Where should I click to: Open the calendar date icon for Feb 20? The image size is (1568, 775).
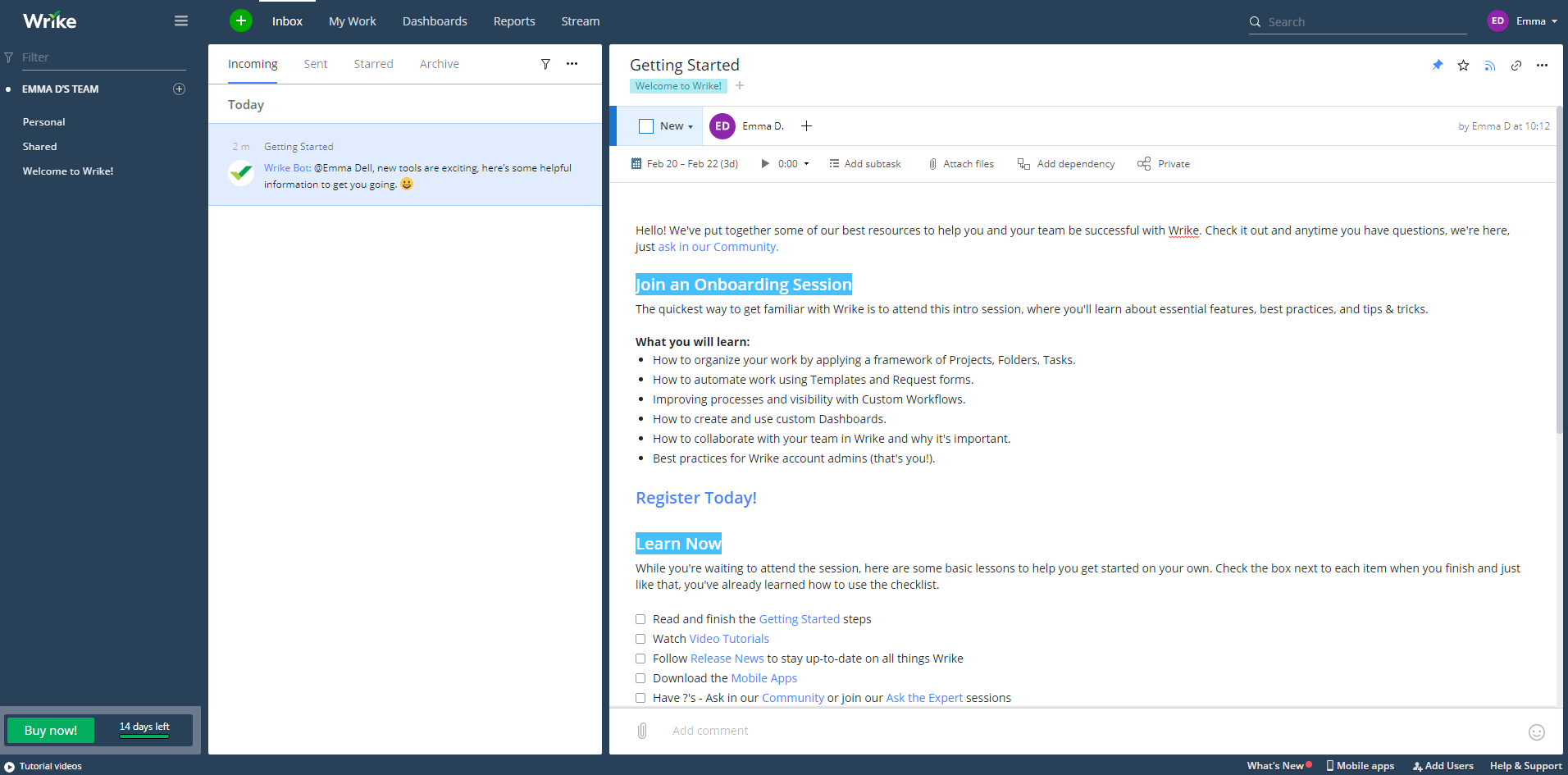coord(636,164)
